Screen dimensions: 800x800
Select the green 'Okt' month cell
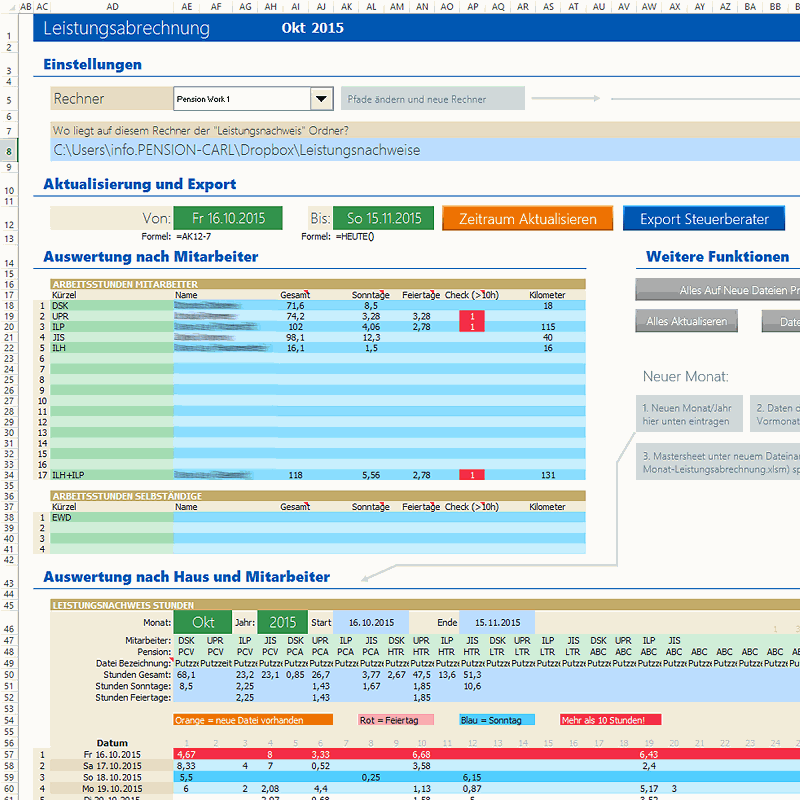point(202,622)
